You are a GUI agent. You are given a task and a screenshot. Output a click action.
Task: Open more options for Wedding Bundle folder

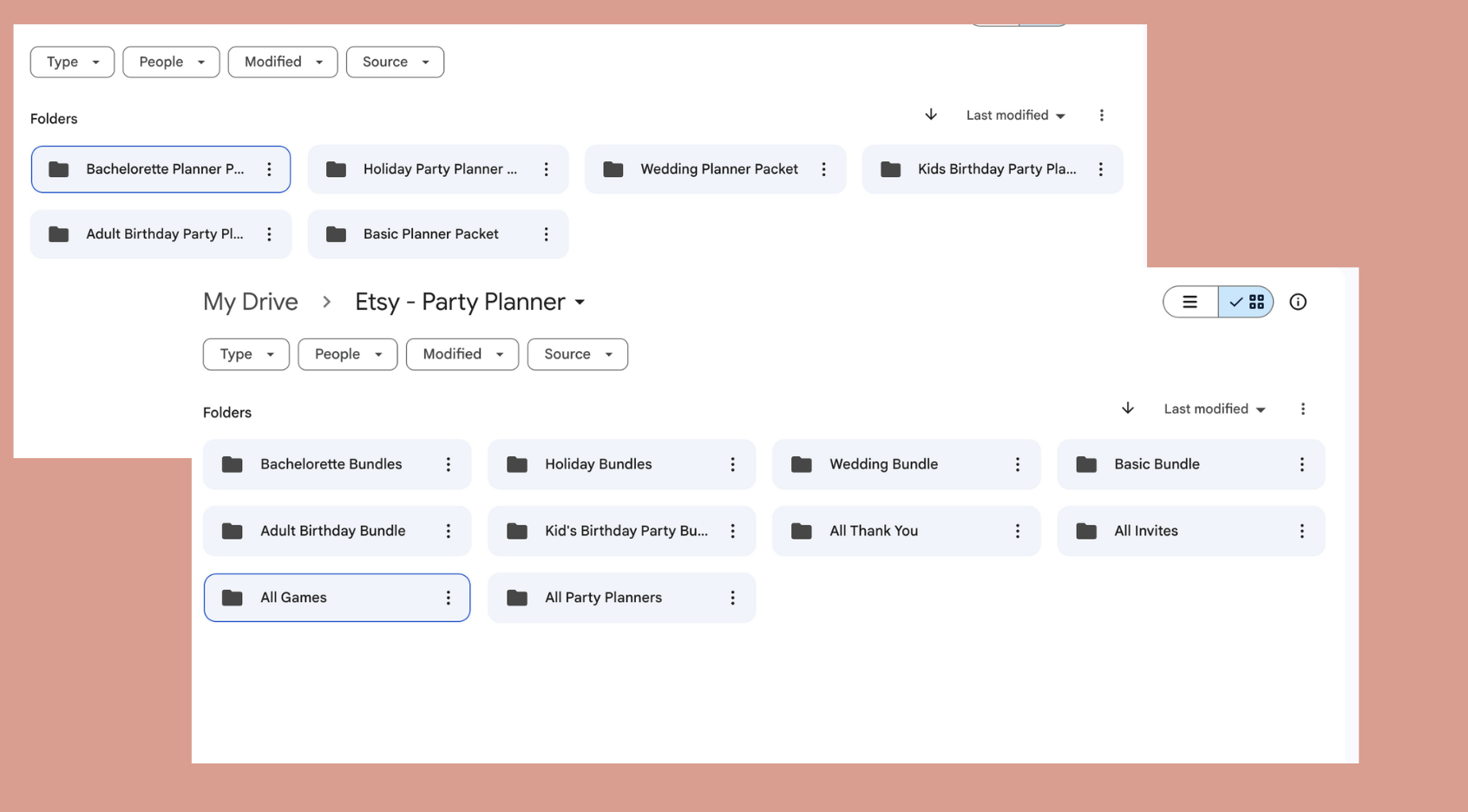click(x=1018, y=465)
